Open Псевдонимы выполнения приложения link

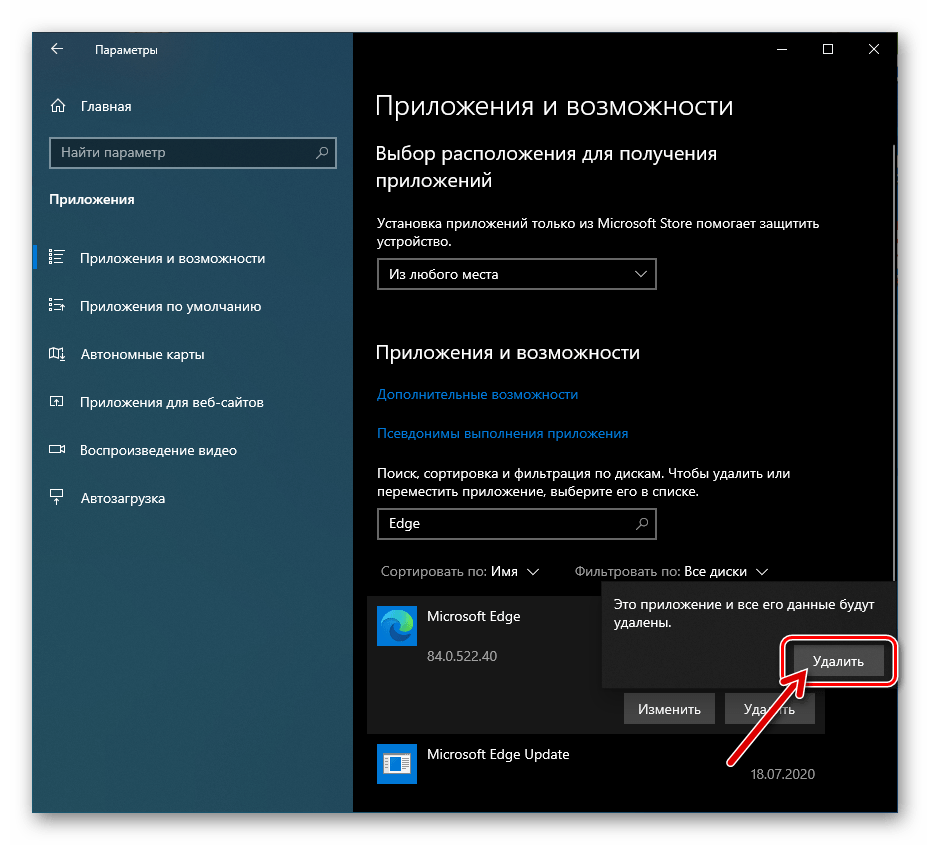click(x=502, y=433)
